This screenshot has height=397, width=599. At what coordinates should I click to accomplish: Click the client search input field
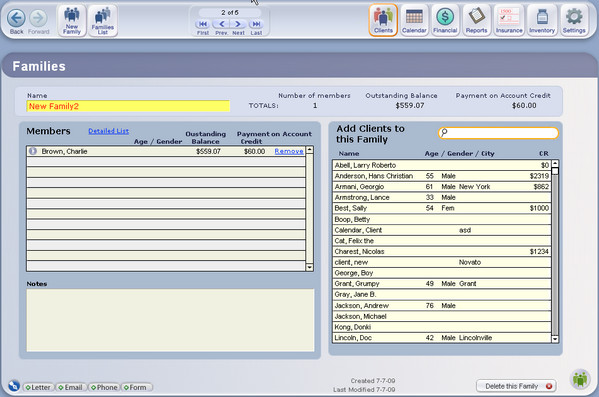pos(498,133)
